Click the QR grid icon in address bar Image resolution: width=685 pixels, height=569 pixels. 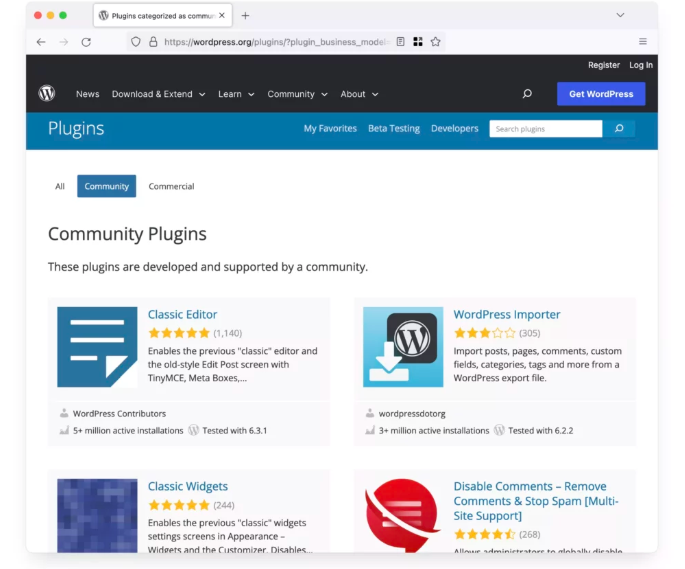[x=418, y=42]
